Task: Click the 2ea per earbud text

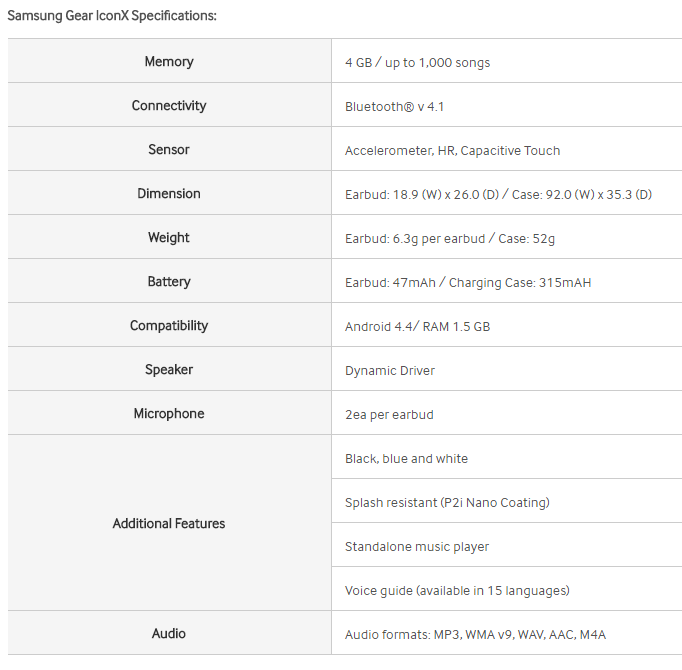Action: [389, 414]
